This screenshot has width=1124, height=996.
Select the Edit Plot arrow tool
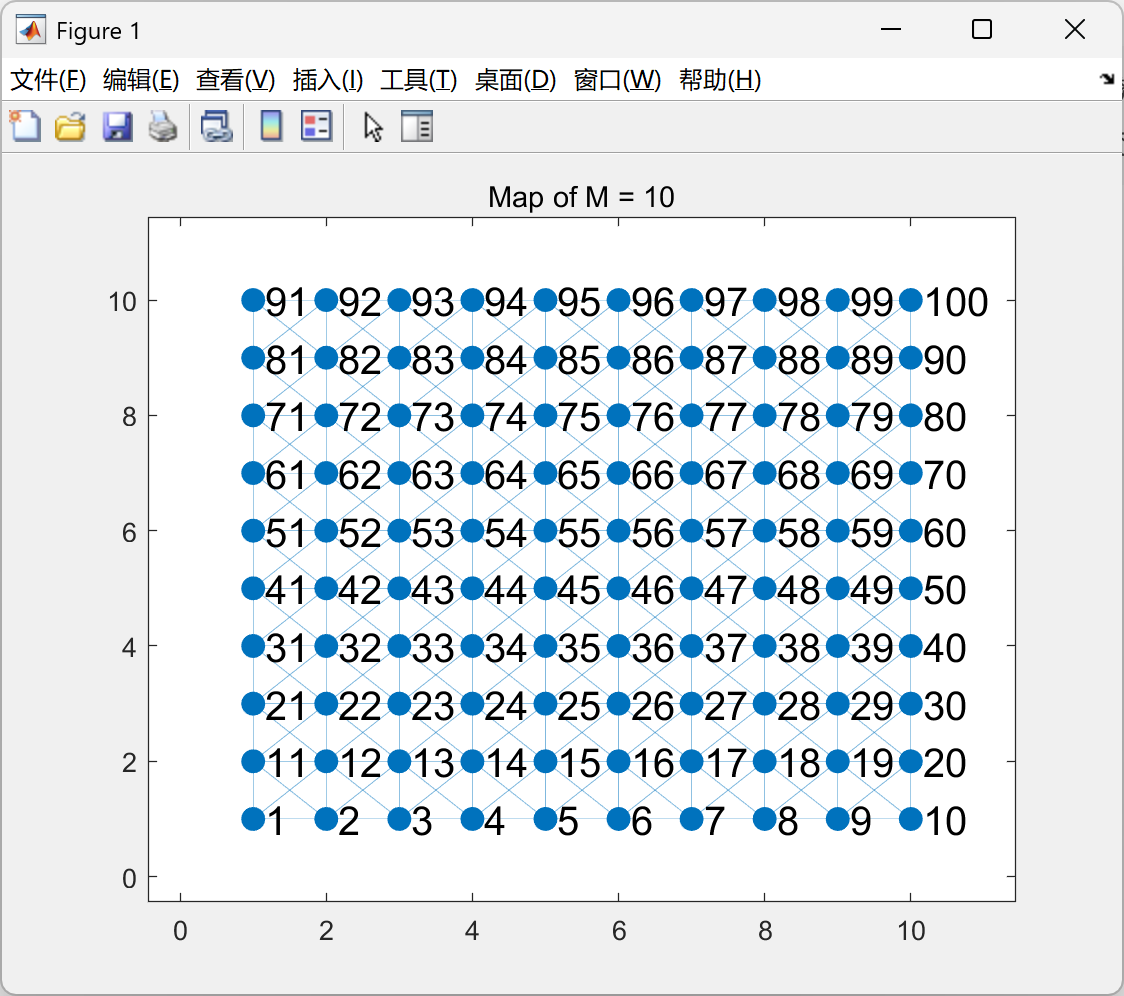(373, 127)
